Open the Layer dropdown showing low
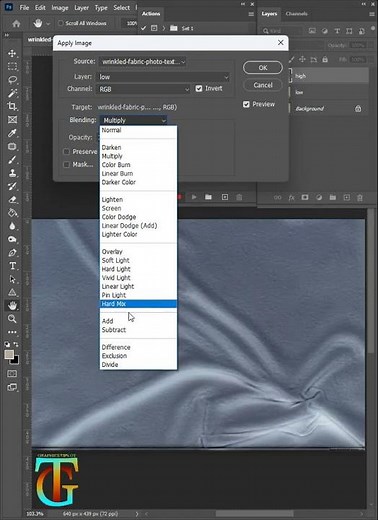378x520 pixels. pyautogui.click(x=163, y=77)
